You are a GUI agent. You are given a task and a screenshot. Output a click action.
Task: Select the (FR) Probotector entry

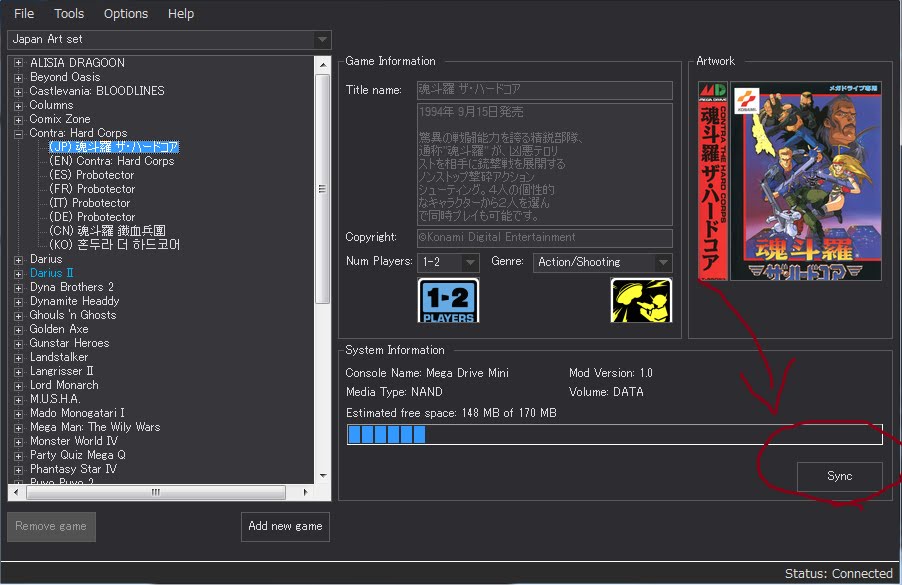point(92,189)
